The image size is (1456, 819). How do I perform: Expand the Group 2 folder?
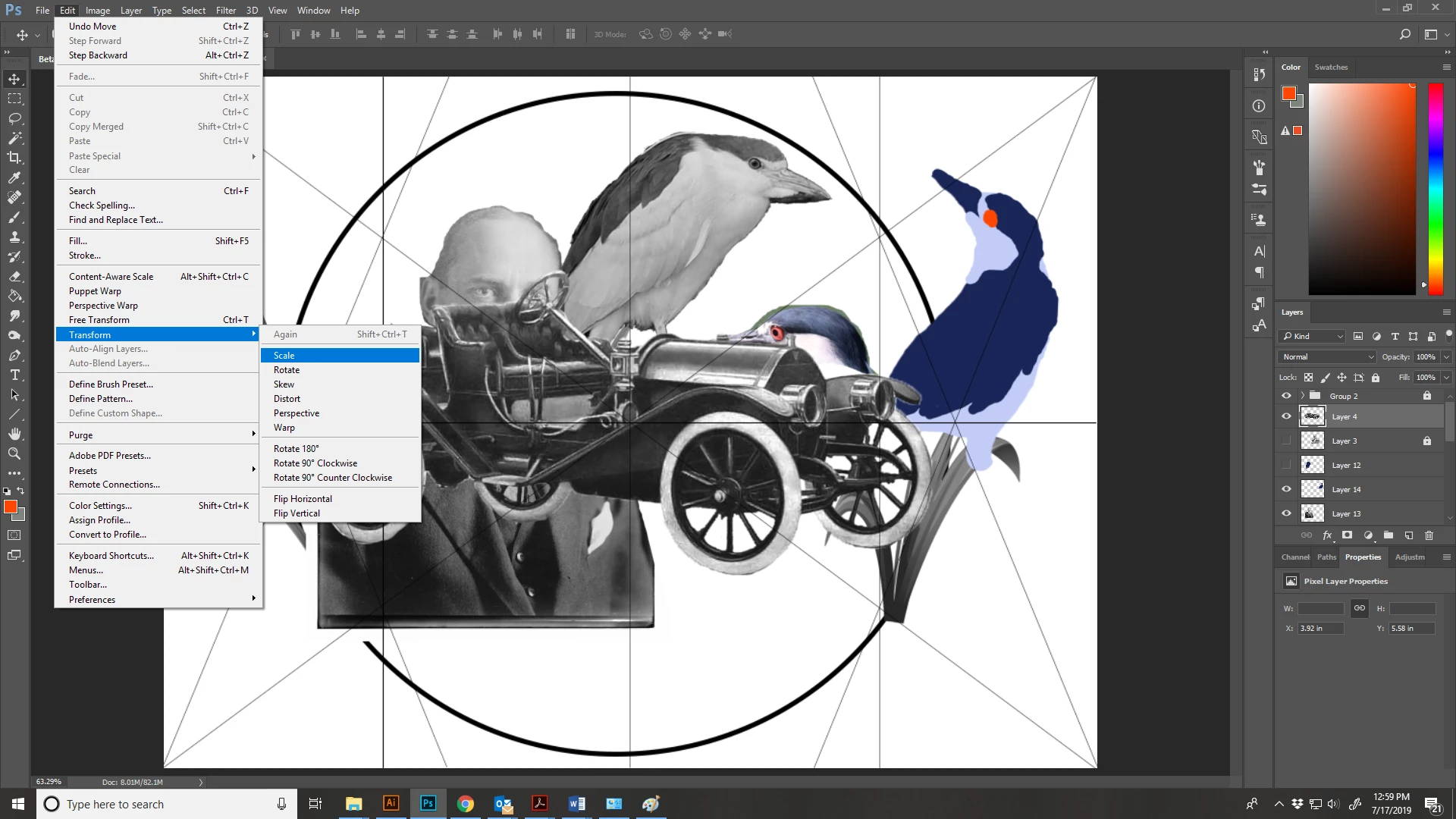tap(1303, 396)
